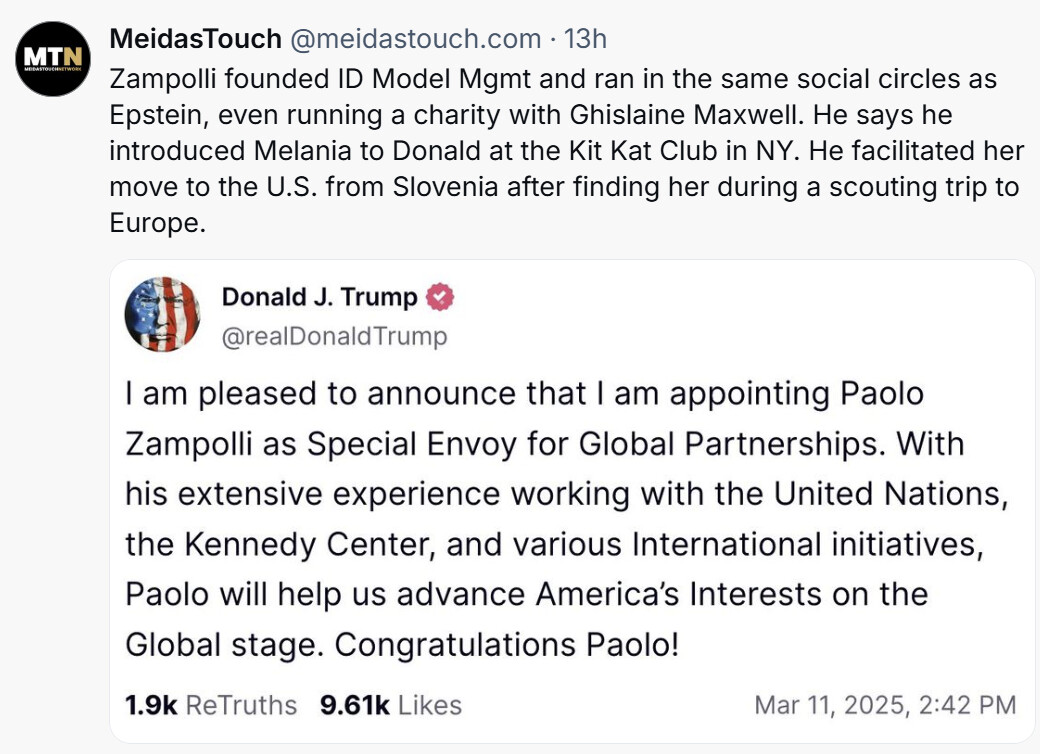Image resolution: width=1040 pixels, height=754 pixels.
Task: Click the Kennedy Center line of quote
Action: 554,544
